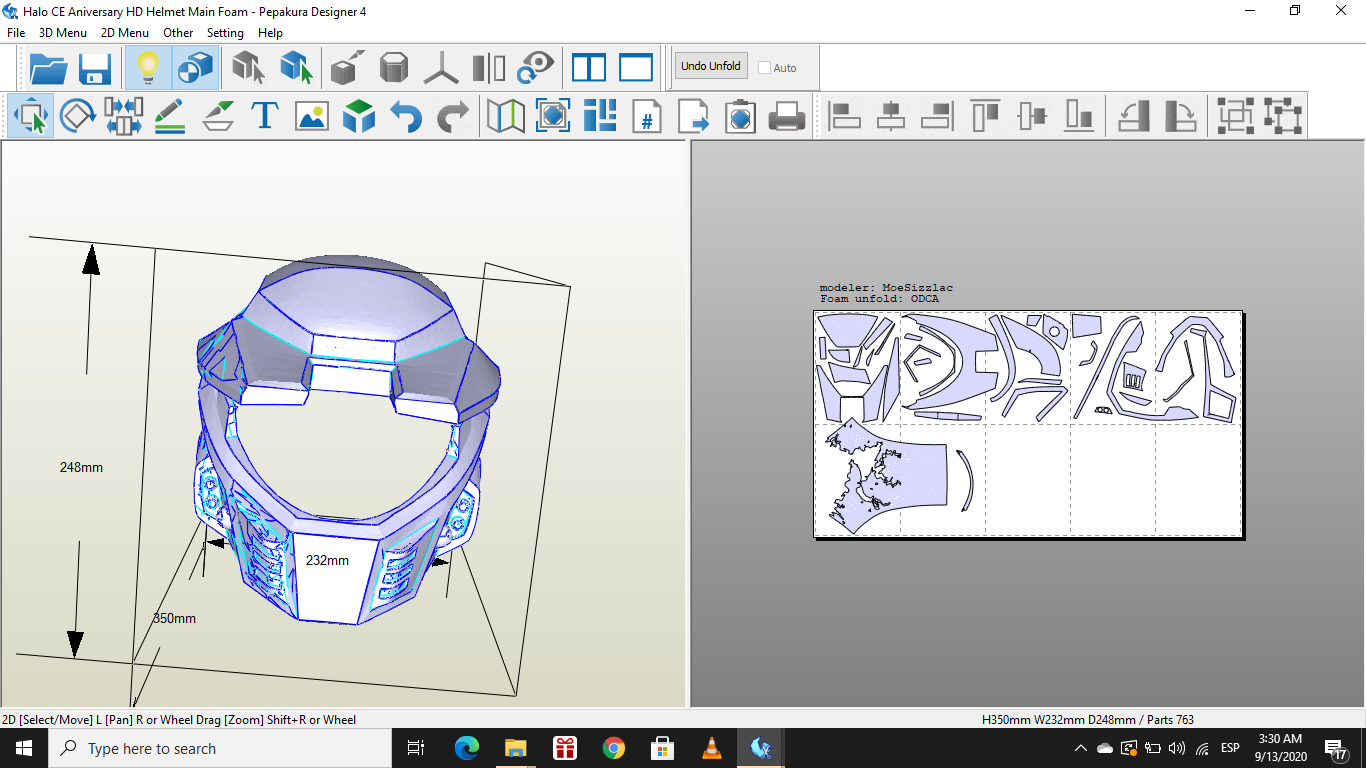Screen dimensions: 1366x768
Task: Click the Undo Unfold button
Action: click(711, 66)
